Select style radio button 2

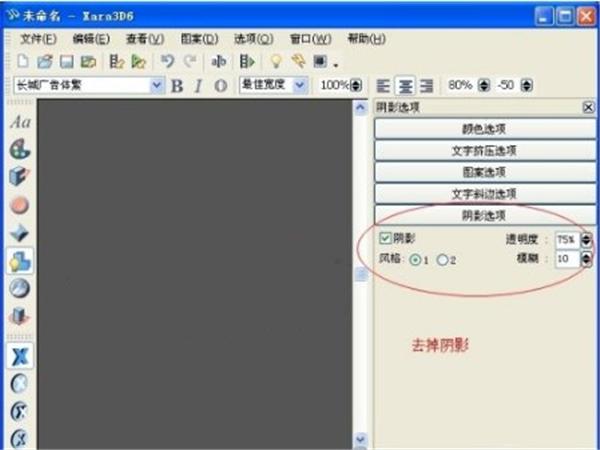[442, 260]
